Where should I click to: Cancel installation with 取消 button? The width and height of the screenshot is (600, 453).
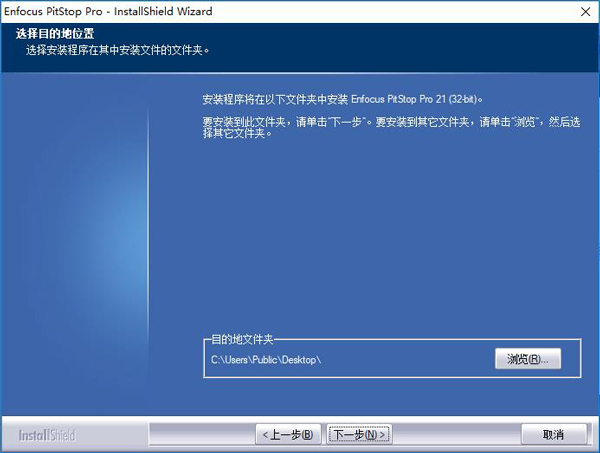(554, 434)
